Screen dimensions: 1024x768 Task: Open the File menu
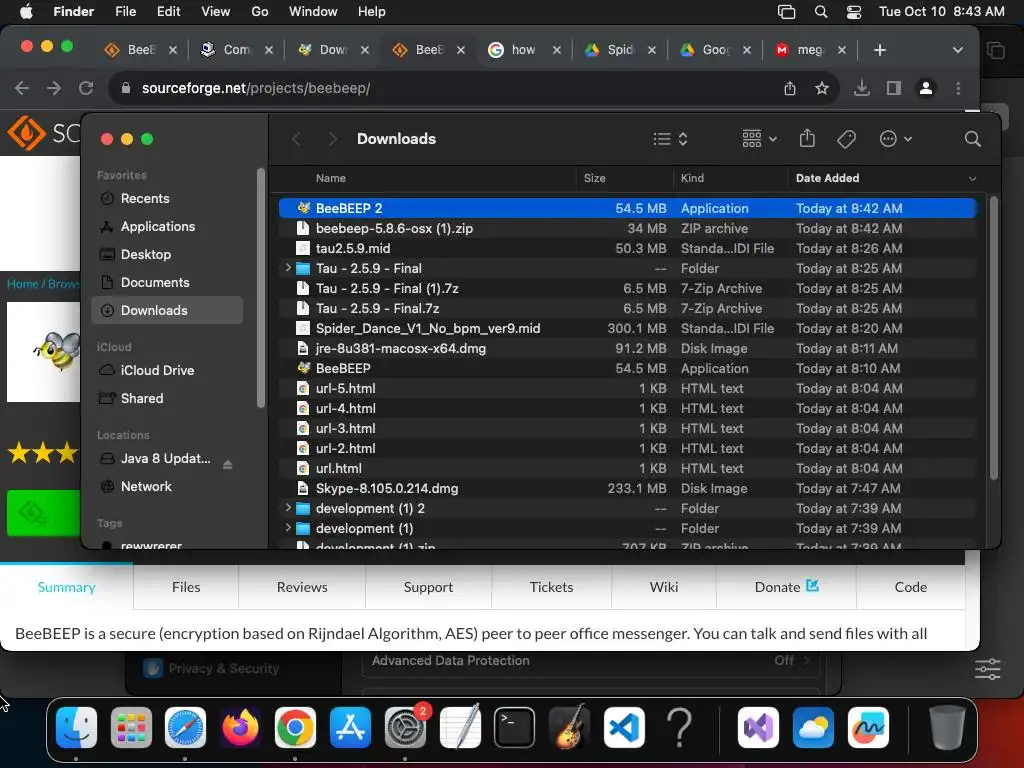125,12
